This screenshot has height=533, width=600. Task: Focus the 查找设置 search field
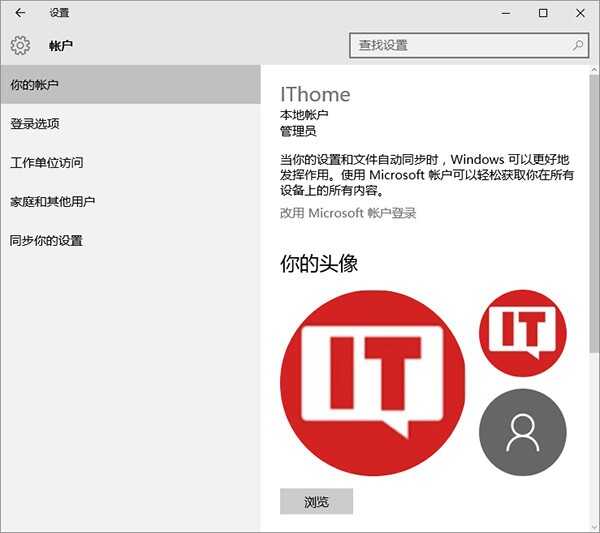(x=460, y=45)
